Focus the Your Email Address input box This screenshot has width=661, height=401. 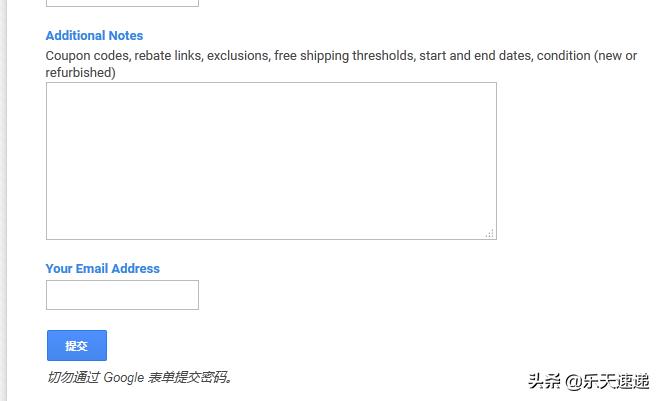tap(122, 295)
